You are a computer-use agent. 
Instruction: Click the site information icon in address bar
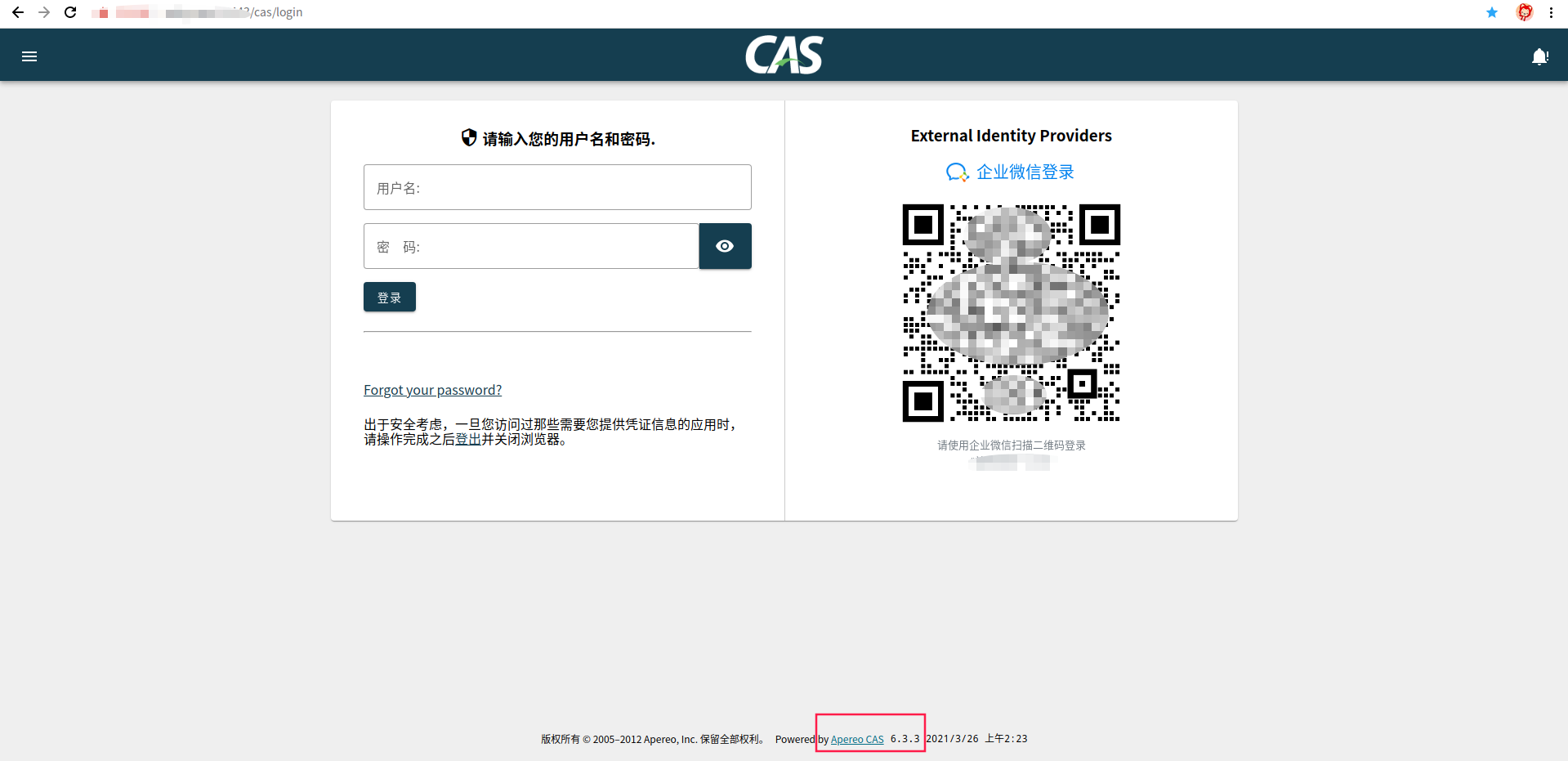[x=103, y=12]
